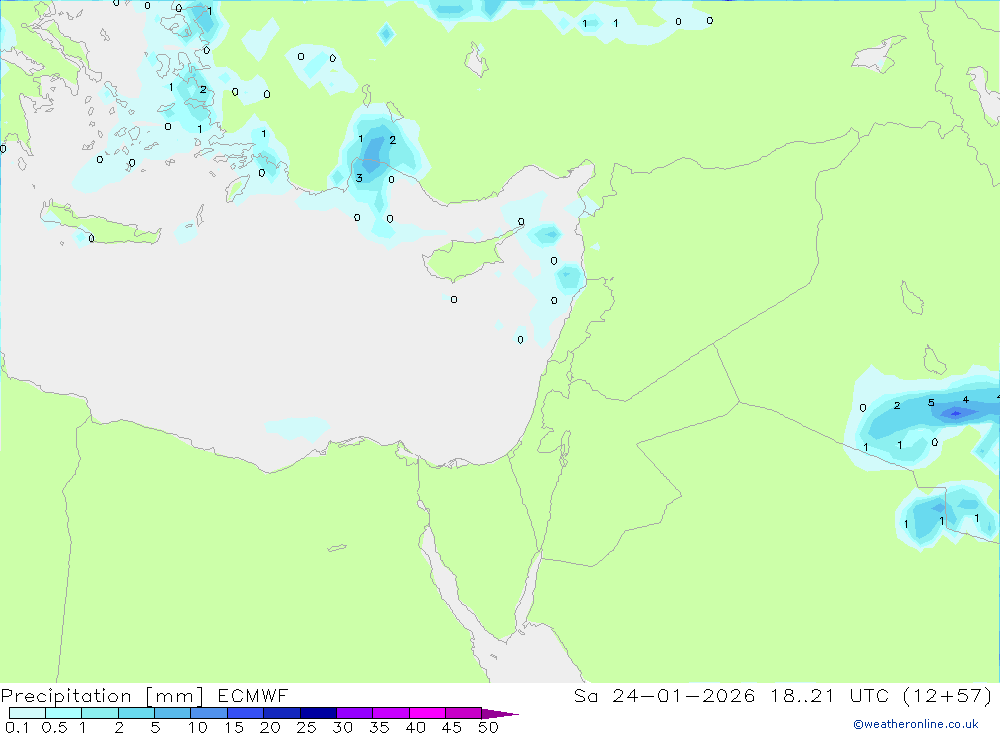Click the legend label '25'

click(x=307, y=727)
